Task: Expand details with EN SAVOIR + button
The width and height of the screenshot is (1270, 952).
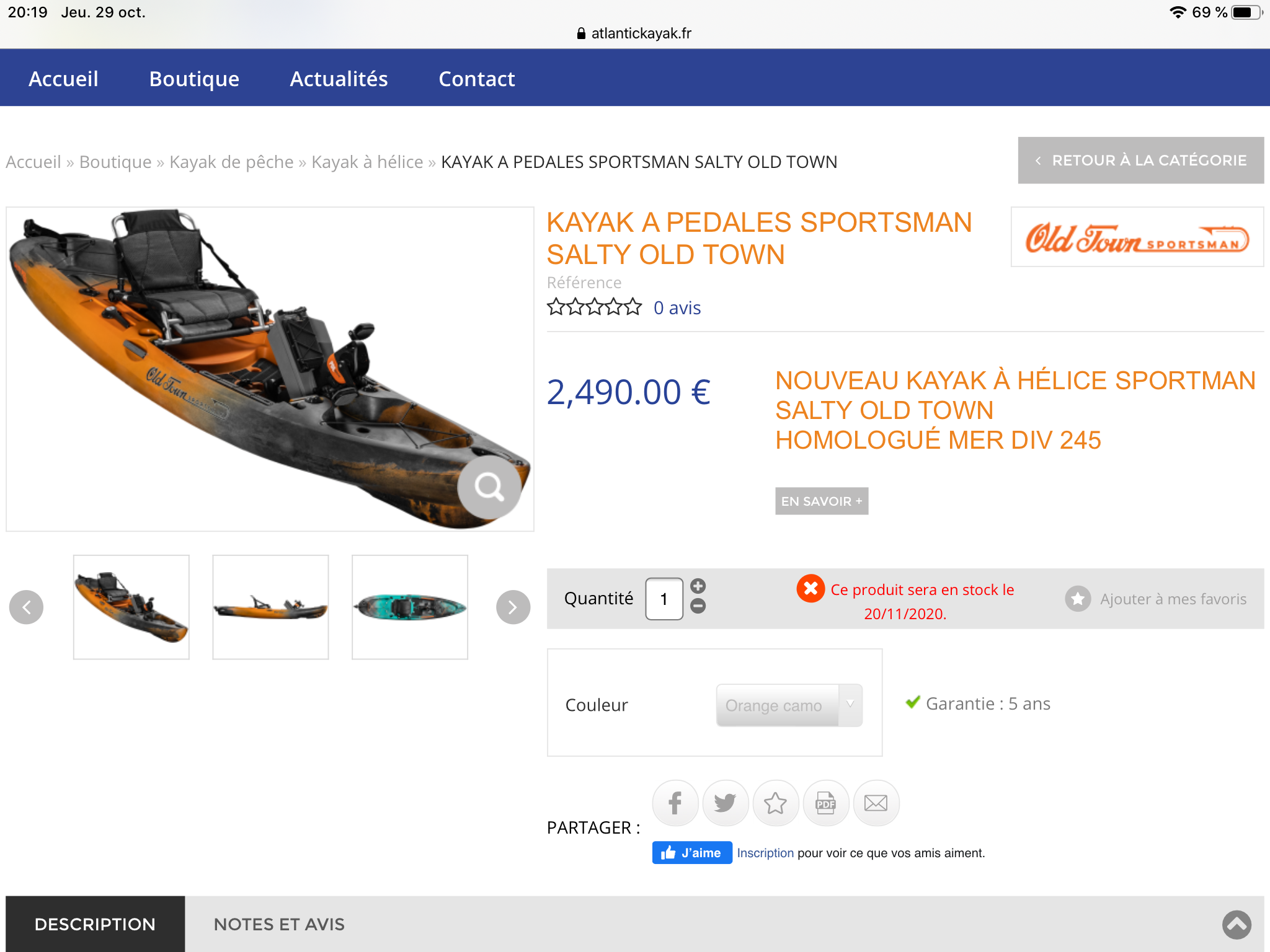Action: (822, 501)
